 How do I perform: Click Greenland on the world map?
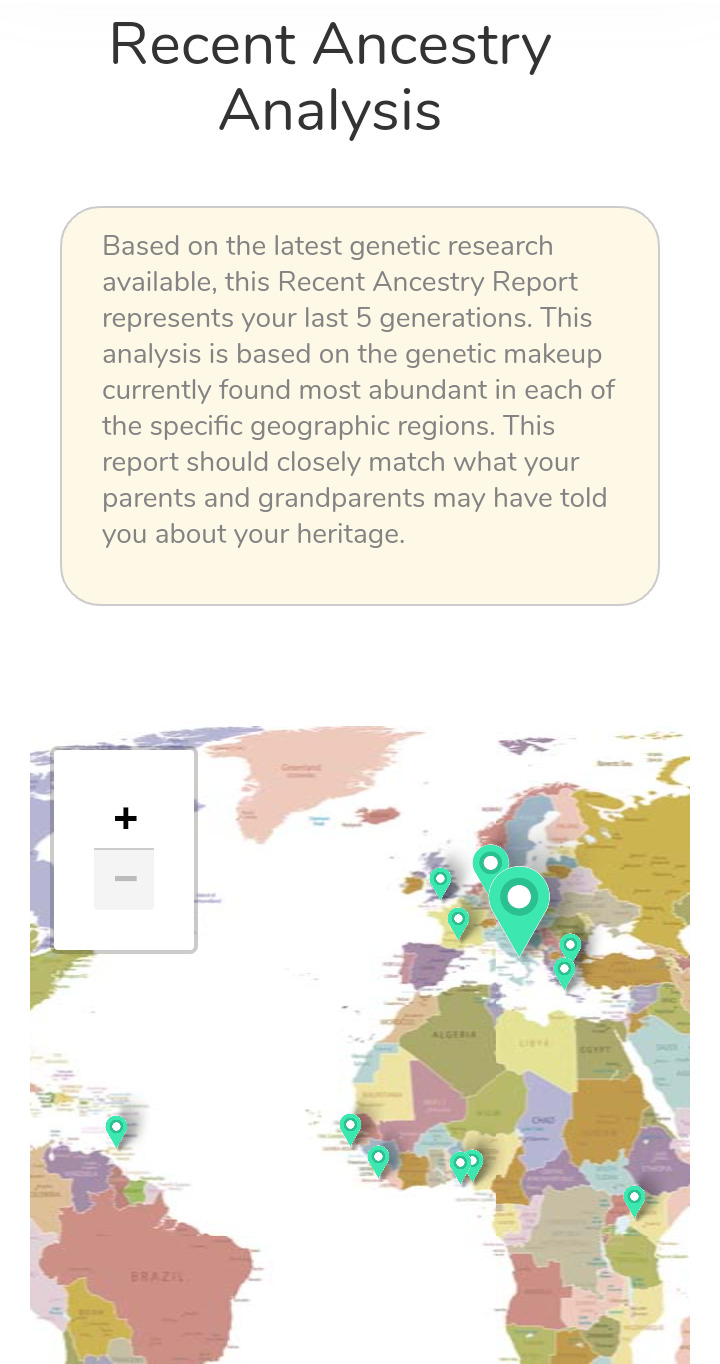(300, 769)
